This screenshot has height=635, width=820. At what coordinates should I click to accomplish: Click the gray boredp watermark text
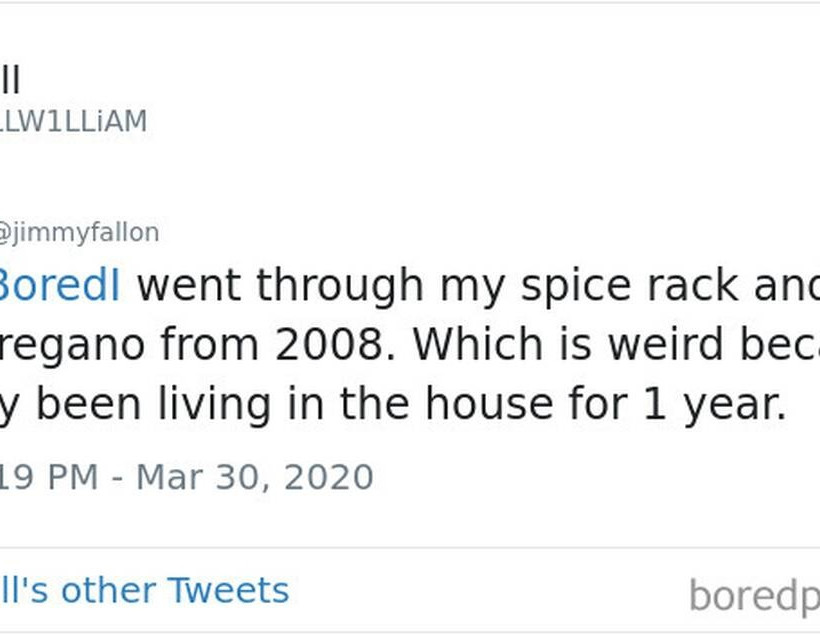754,596
